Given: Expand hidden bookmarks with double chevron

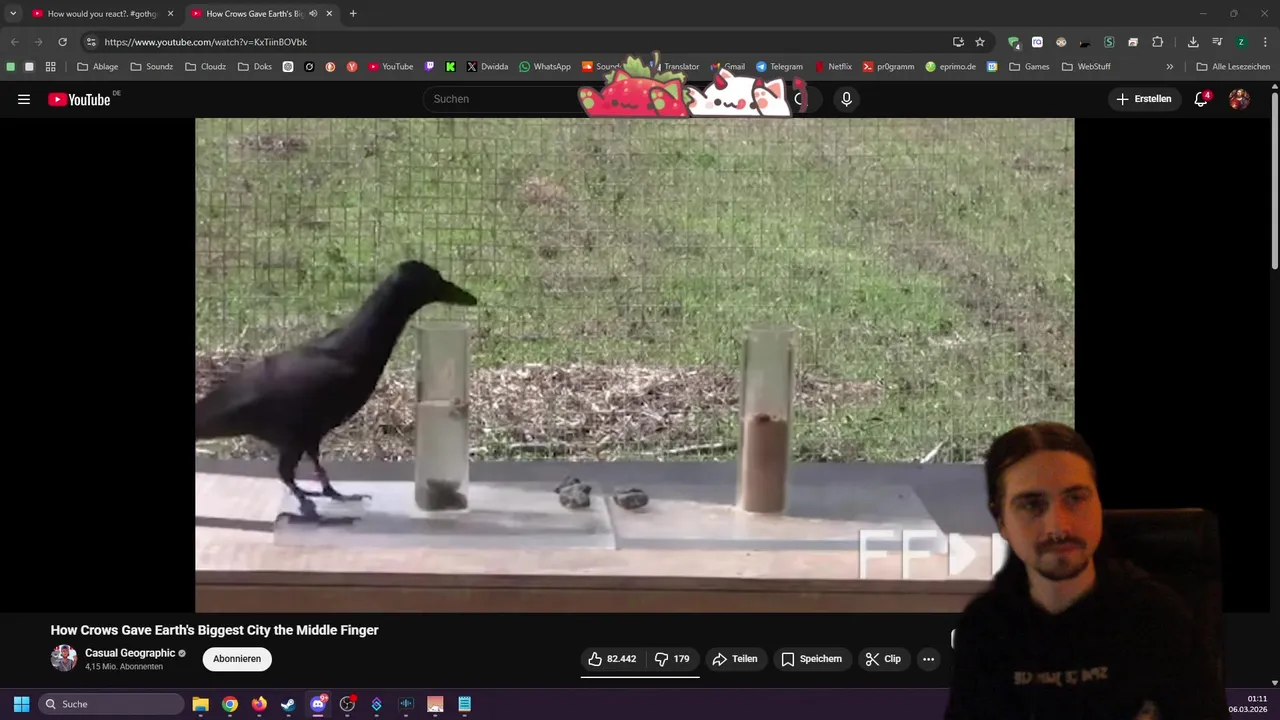Looking at the screenshot, I should (x=1170, y=67).
